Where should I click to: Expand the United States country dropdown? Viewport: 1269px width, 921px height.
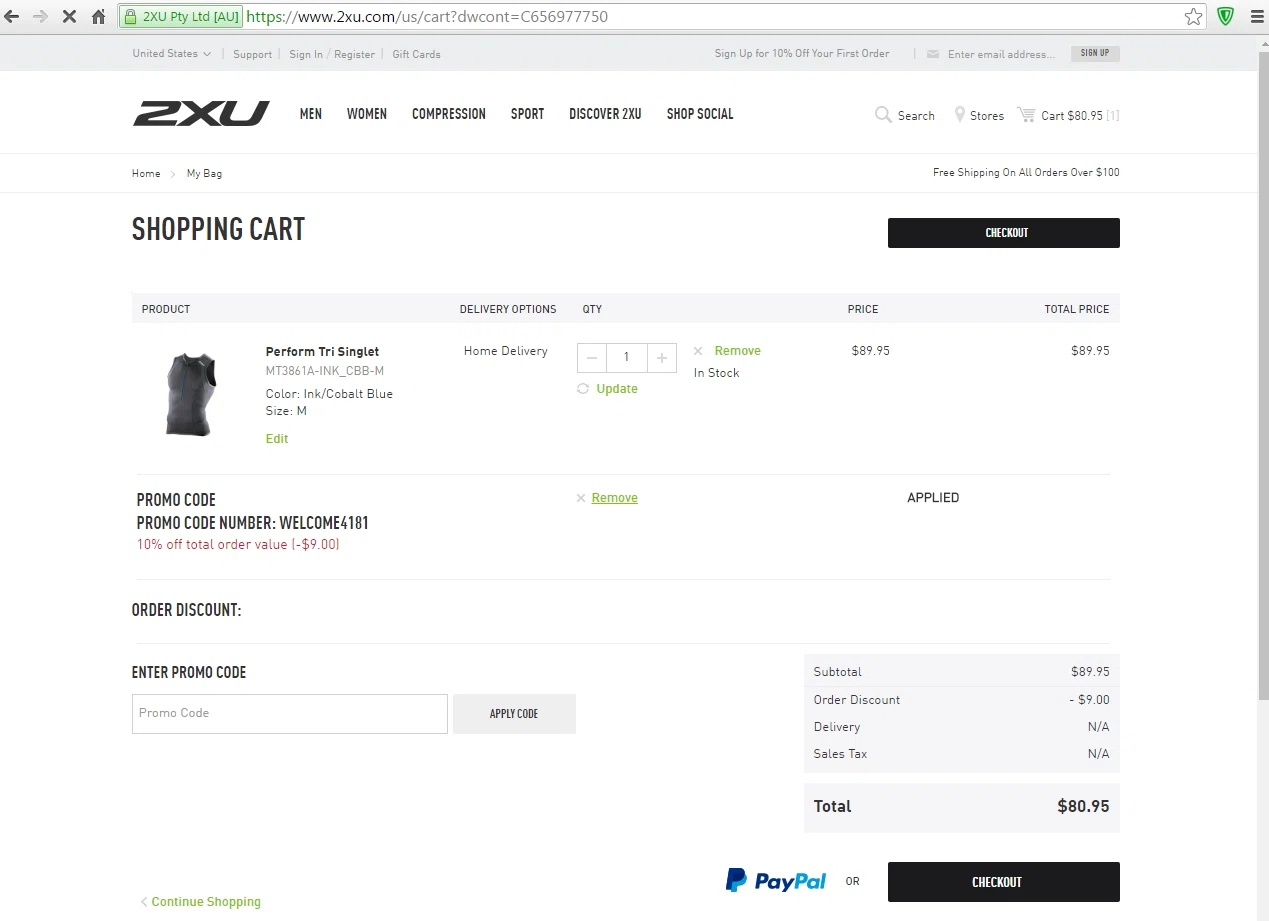tap(172, 54)
